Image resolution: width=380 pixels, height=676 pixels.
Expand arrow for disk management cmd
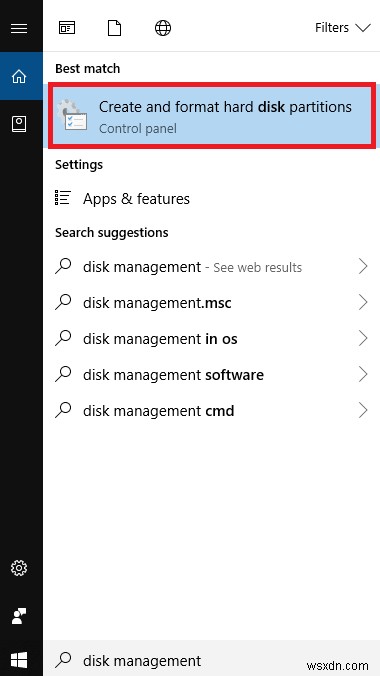(x=363, y=410)
